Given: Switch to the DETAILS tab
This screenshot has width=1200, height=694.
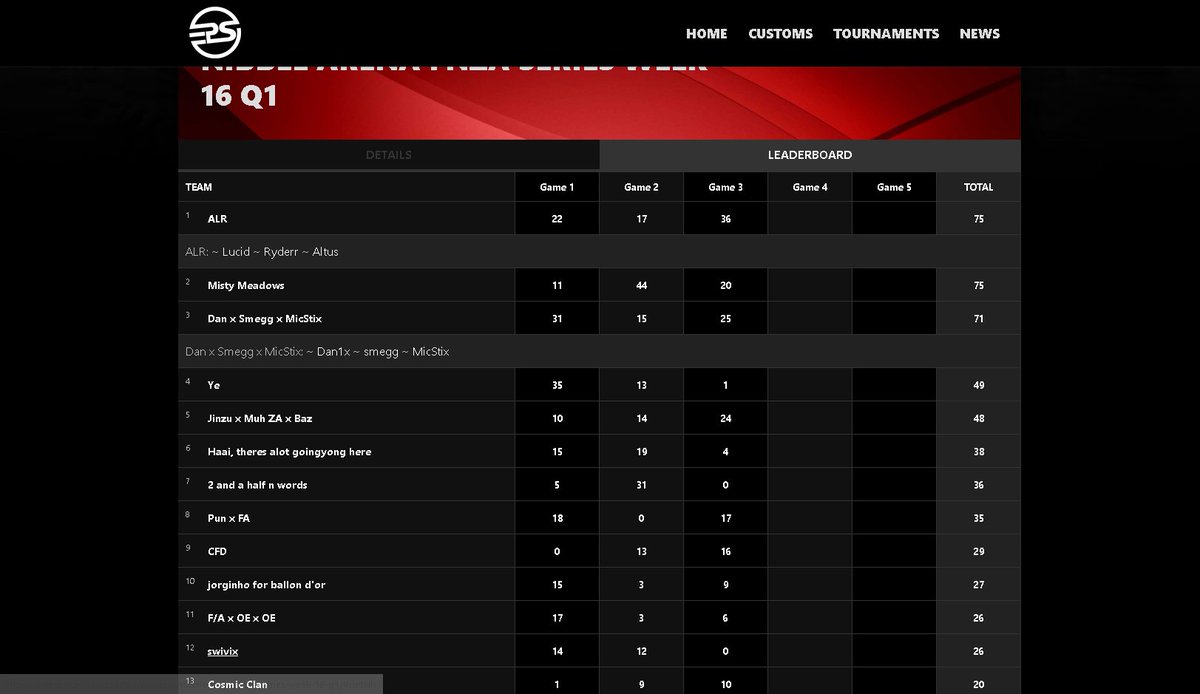Looking at the screenshot, I should tap(389, 155).
